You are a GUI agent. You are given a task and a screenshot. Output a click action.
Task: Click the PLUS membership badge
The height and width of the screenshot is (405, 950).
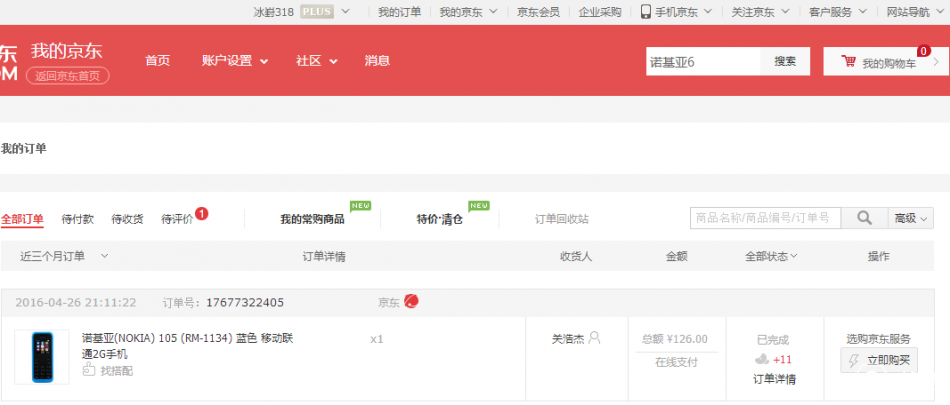pos(316,12)
